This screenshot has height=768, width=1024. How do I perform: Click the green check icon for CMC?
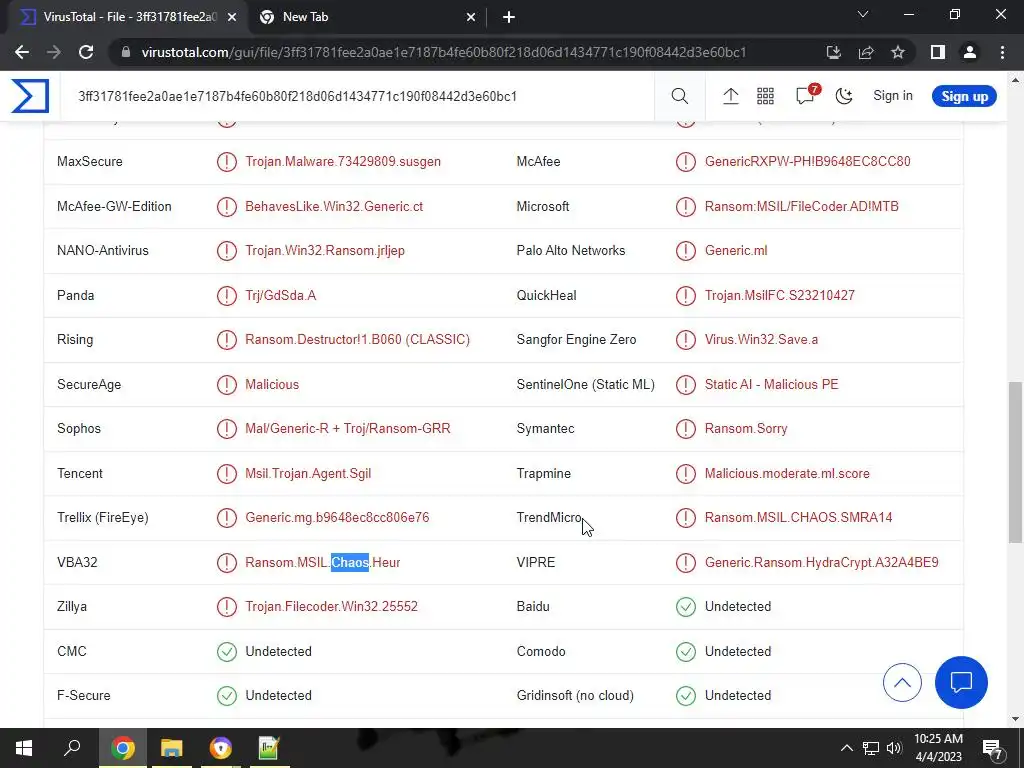tap(227, 651)
